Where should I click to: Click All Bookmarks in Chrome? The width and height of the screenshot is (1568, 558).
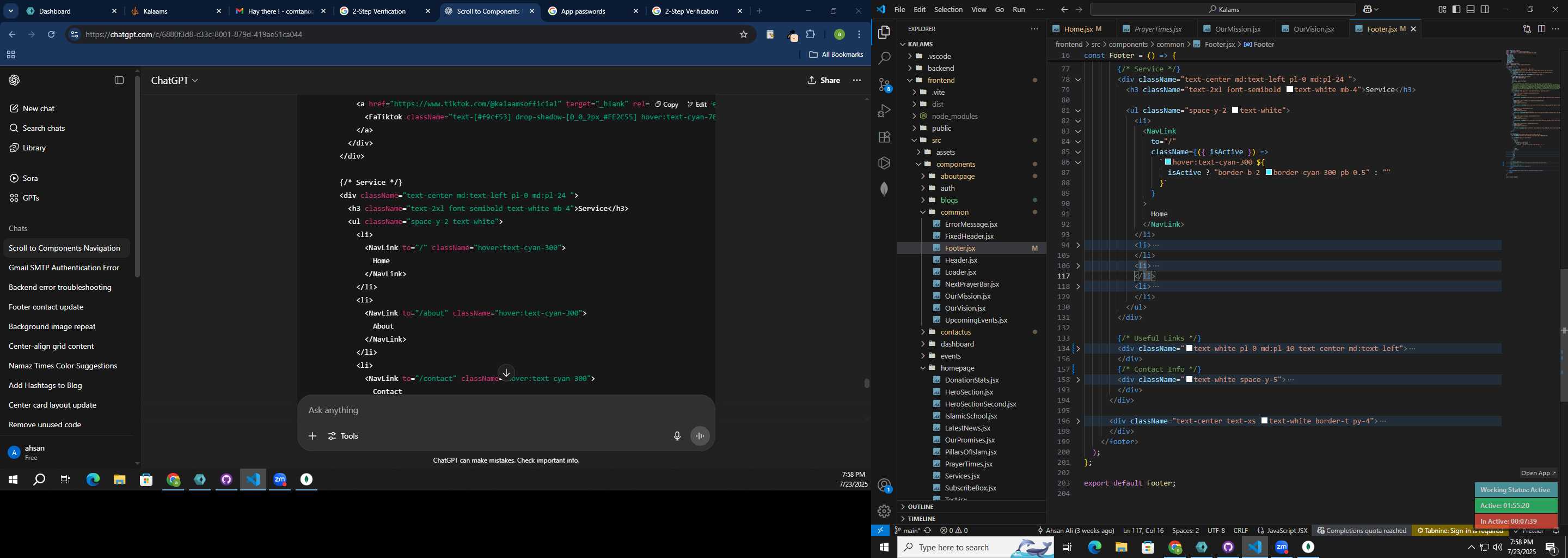pyautogui.click(x=836, y=55)
